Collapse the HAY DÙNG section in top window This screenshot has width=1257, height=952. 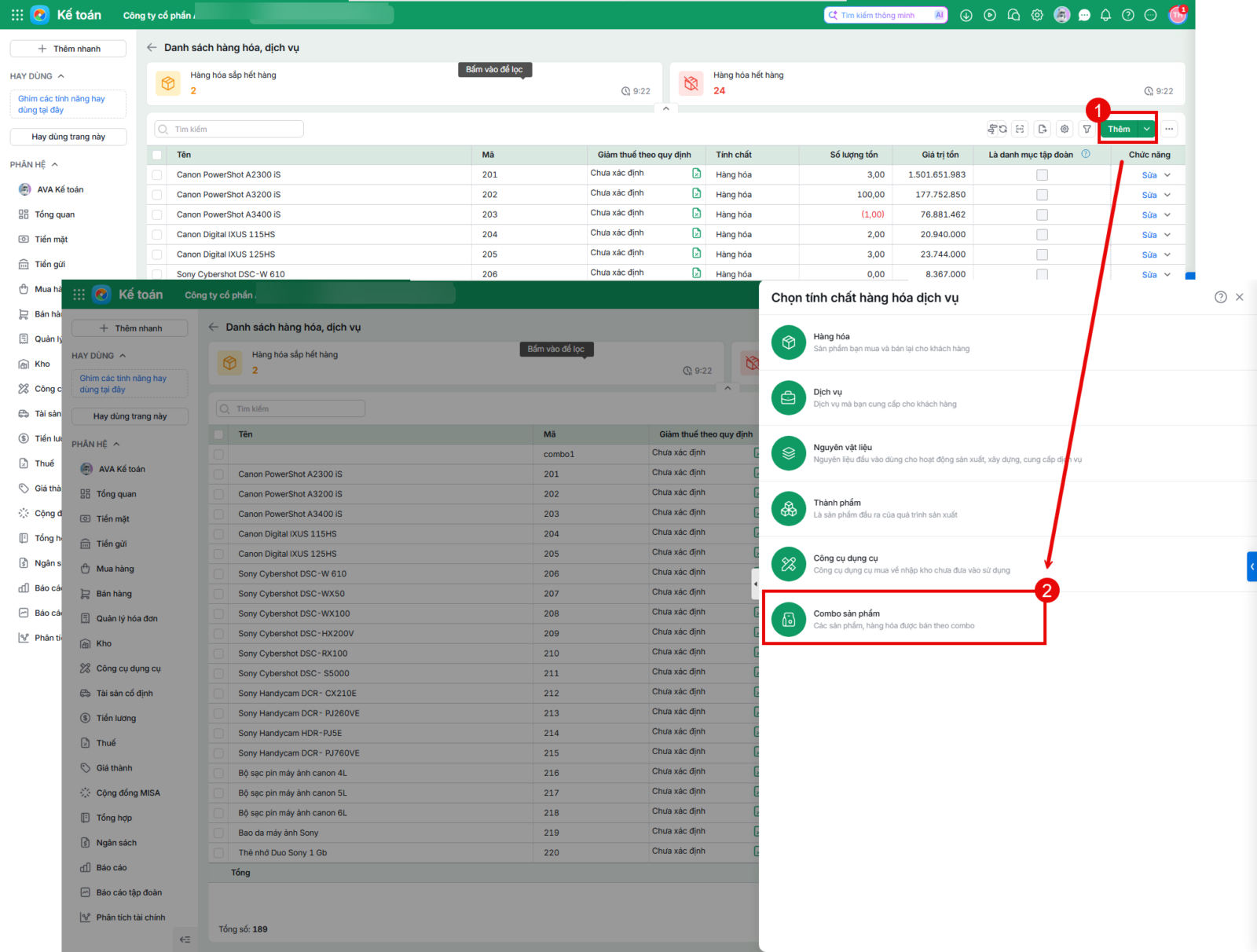pos(61,76)
